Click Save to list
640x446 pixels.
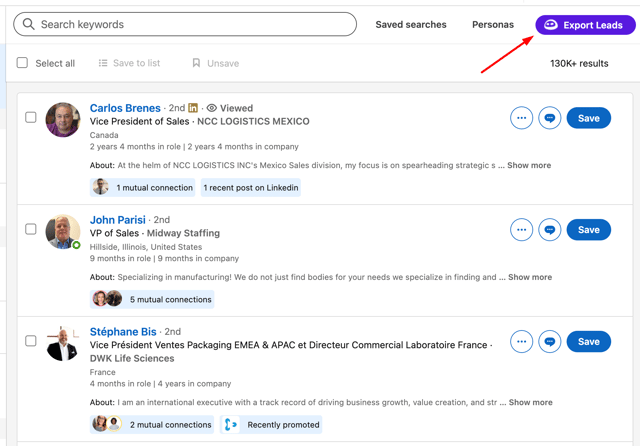click(x=129, y=63)
